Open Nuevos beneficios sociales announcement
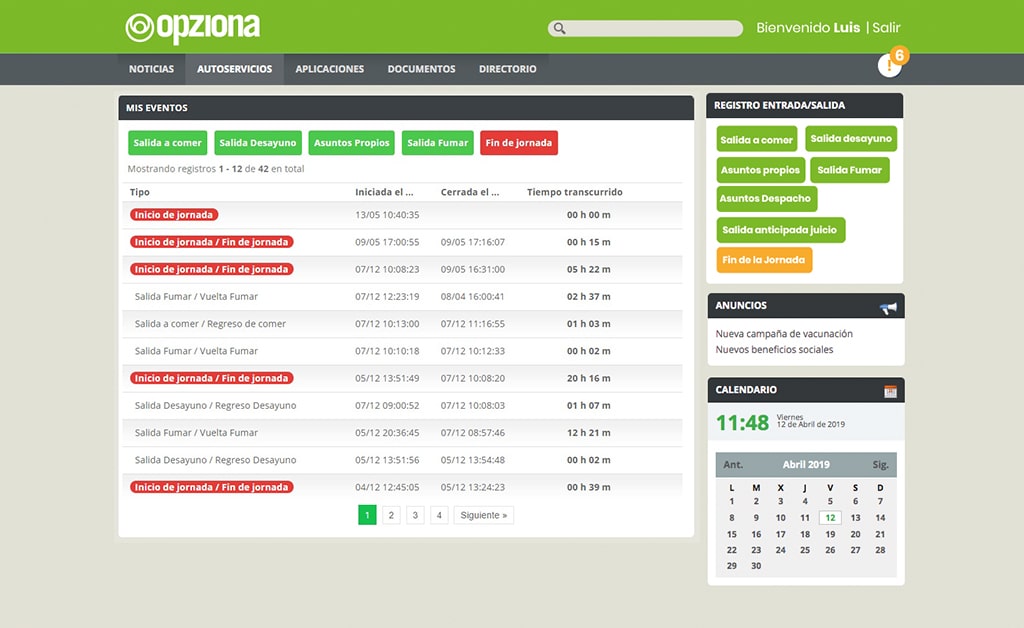Viewport: 1024px width, 628px height. pyautogui.click(x=774, y=349)
